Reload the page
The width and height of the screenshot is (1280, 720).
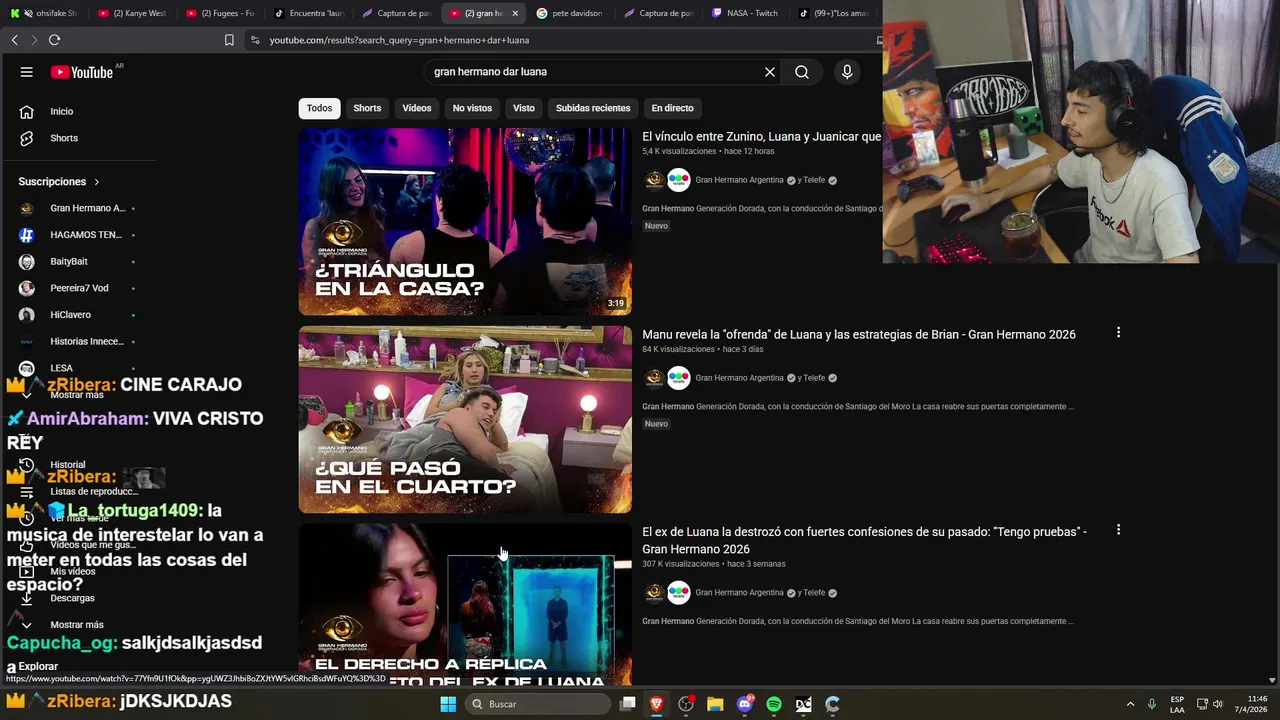click(x=54, y=40)
